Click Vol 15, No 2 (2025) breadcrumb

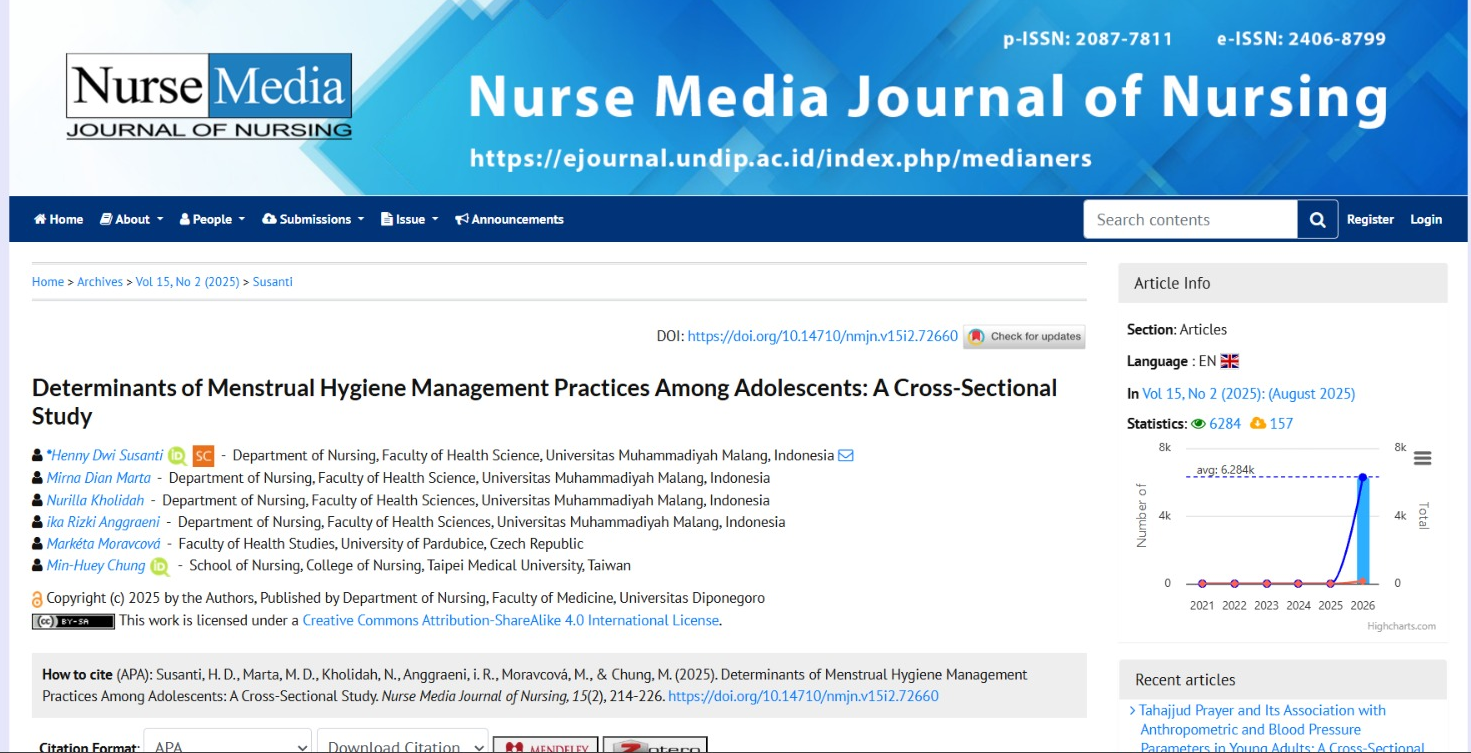[x=188, y=282]
